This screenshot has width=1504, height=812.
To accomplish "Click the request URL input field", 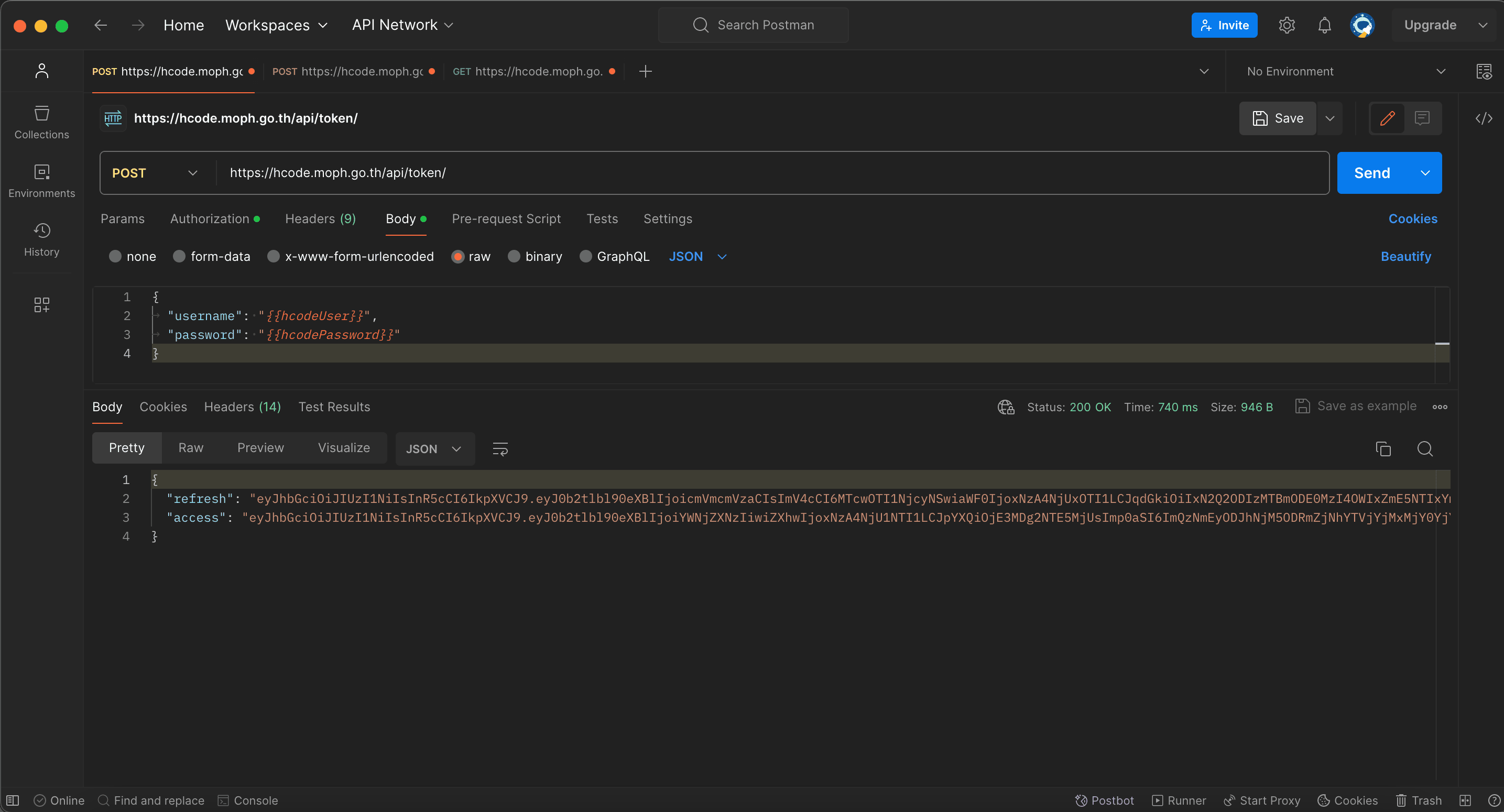I will [x=759, y=173].
